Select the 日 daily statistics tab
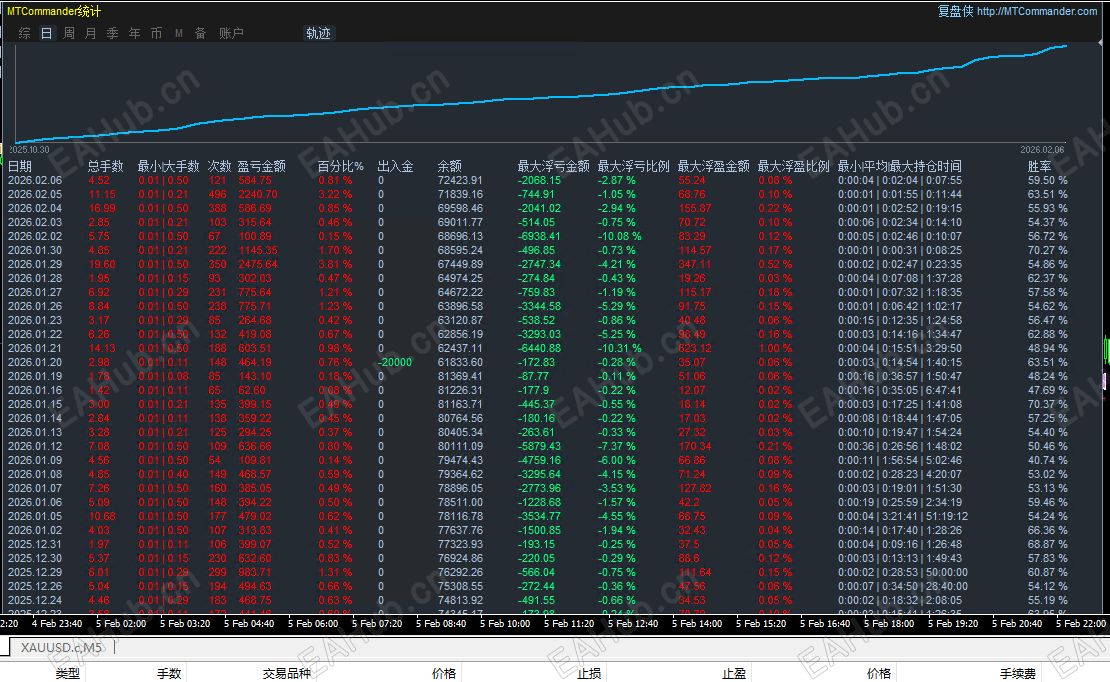The image size is (1110, 682). (47, 33)
